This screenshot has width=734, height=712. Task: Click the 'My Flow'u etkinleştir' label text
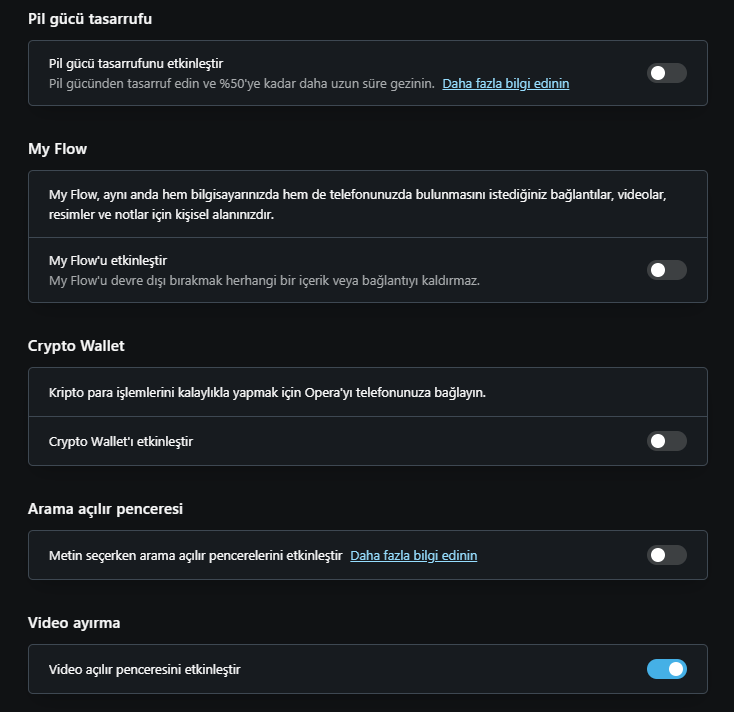pos(107,261)
